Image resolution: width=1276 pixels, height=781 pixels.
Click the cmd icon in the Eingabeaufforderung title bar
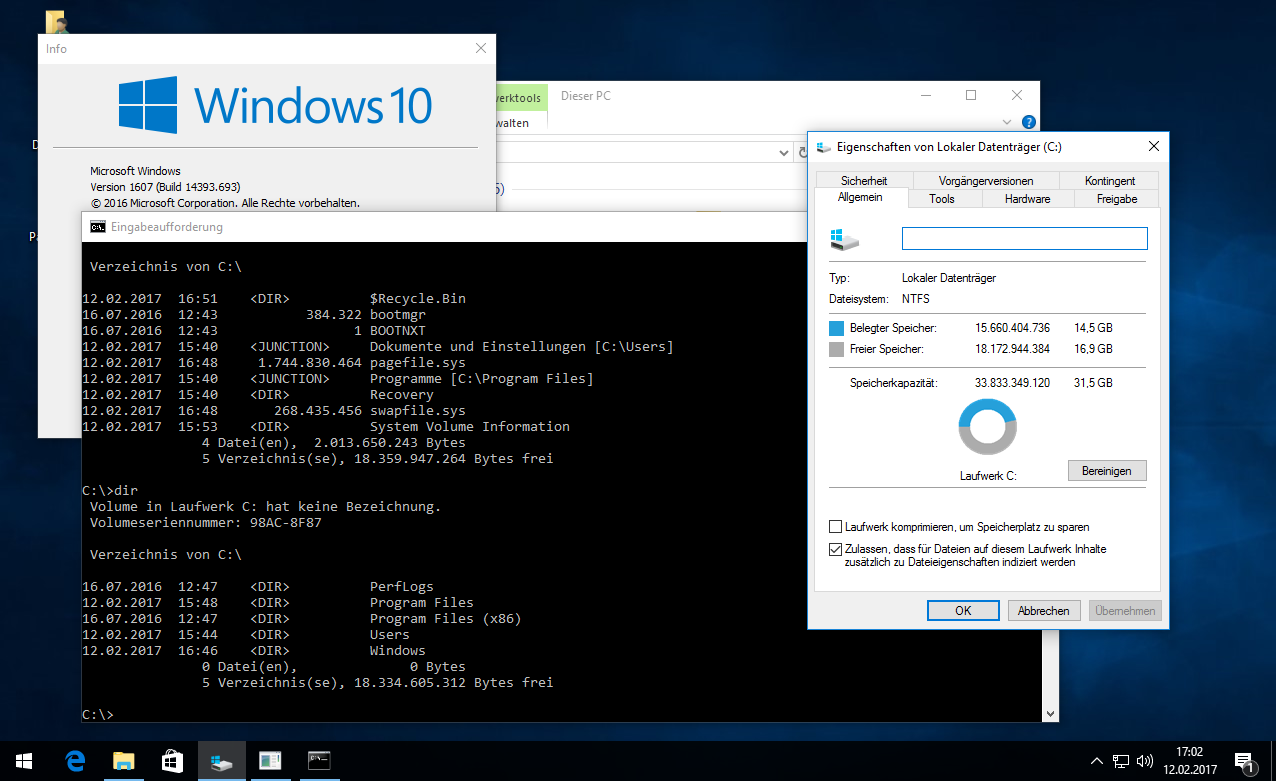[97, 227]
